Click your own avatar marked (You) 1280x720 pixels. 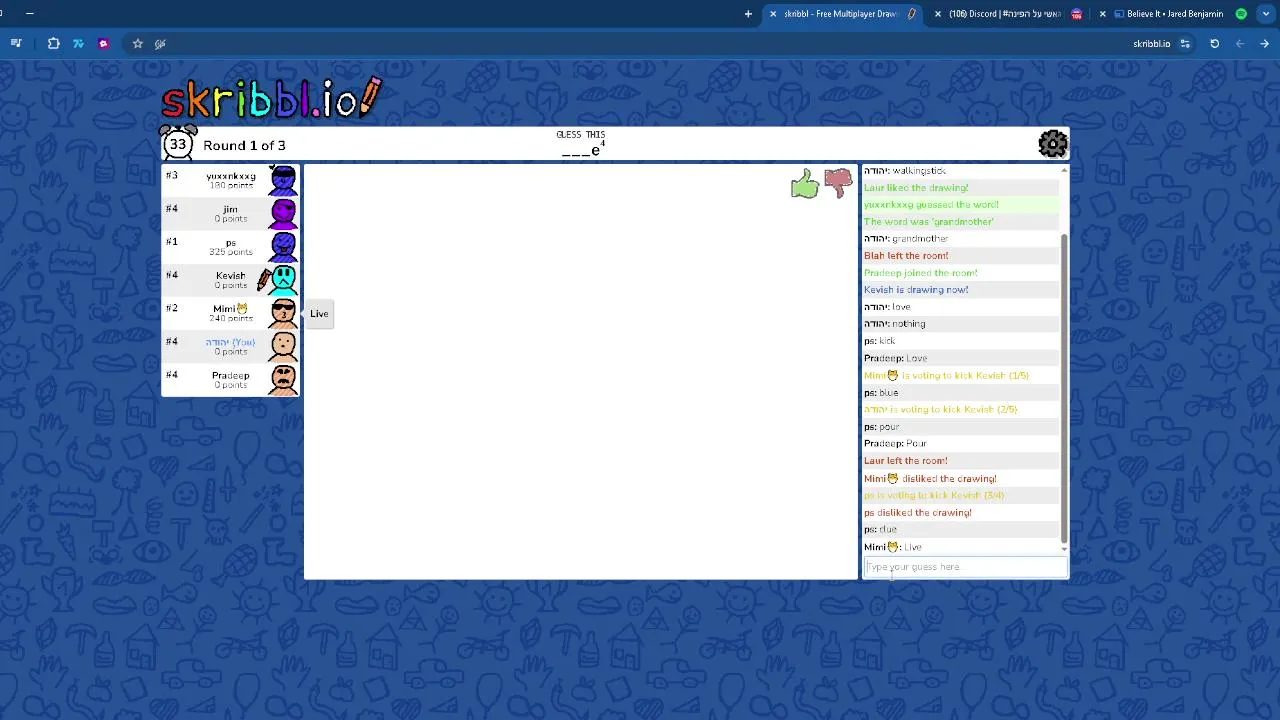[283, 346]
